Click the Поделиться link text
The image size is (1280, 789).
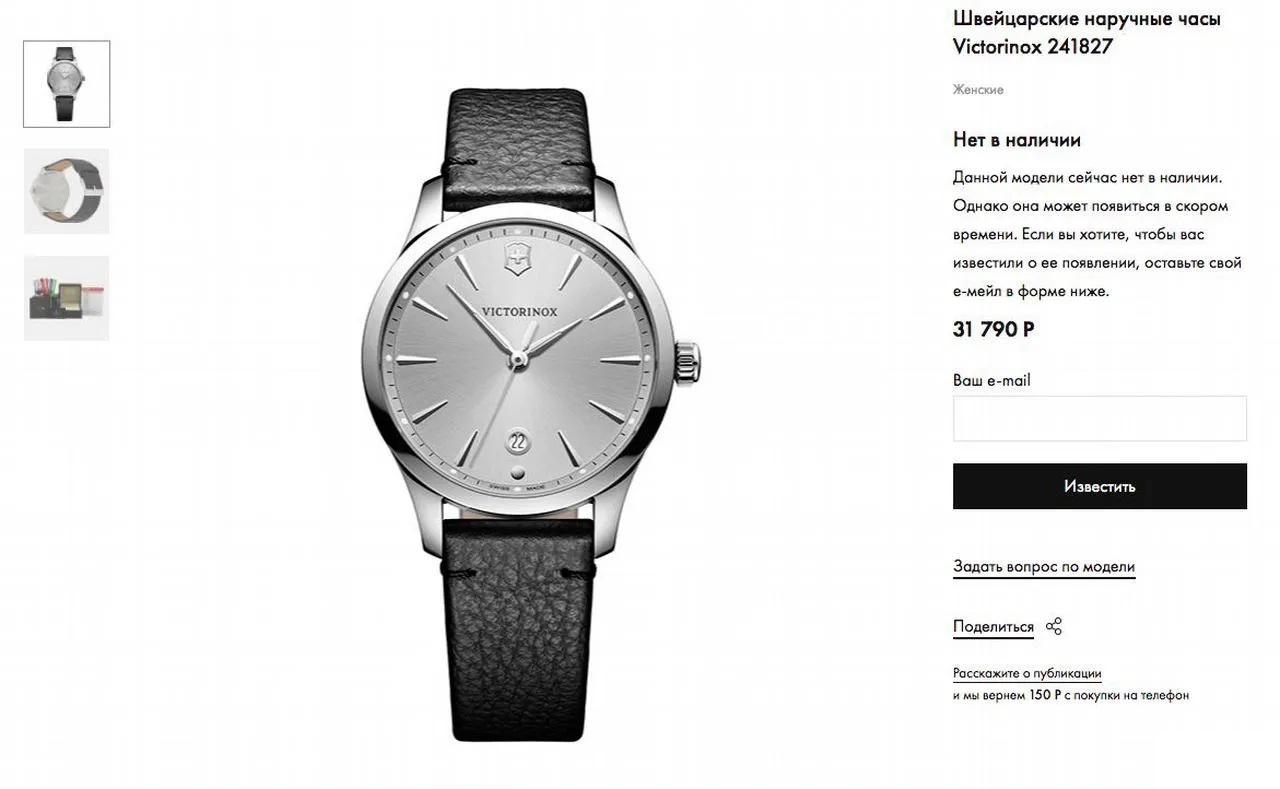(x=993, y=627)
